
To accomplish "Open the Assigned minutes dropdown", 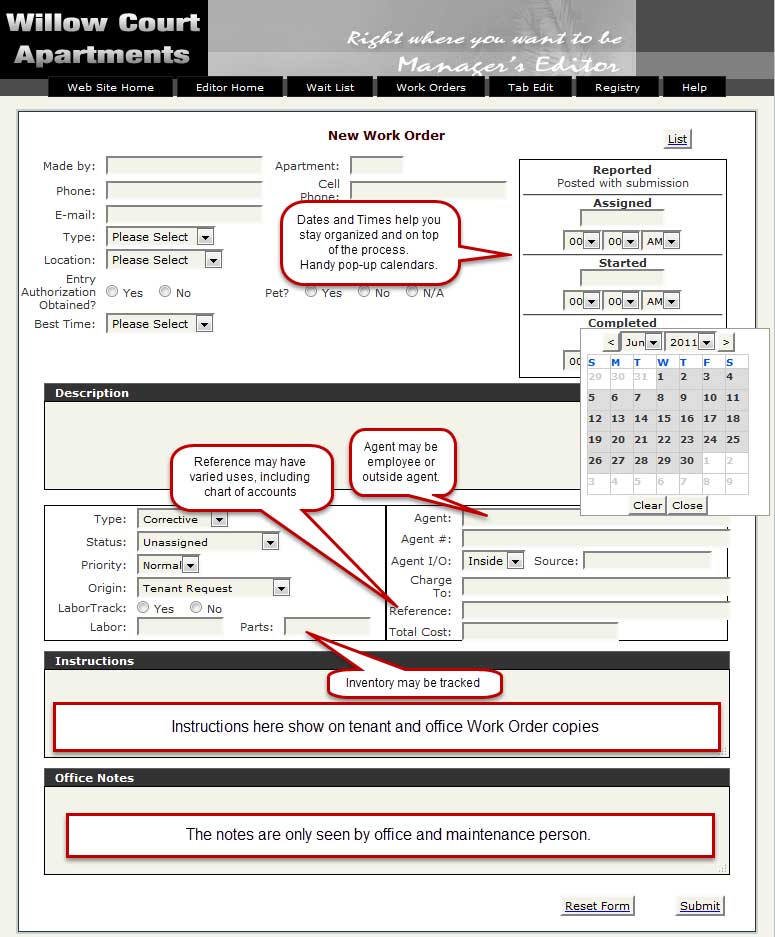I will coord(621,241).
